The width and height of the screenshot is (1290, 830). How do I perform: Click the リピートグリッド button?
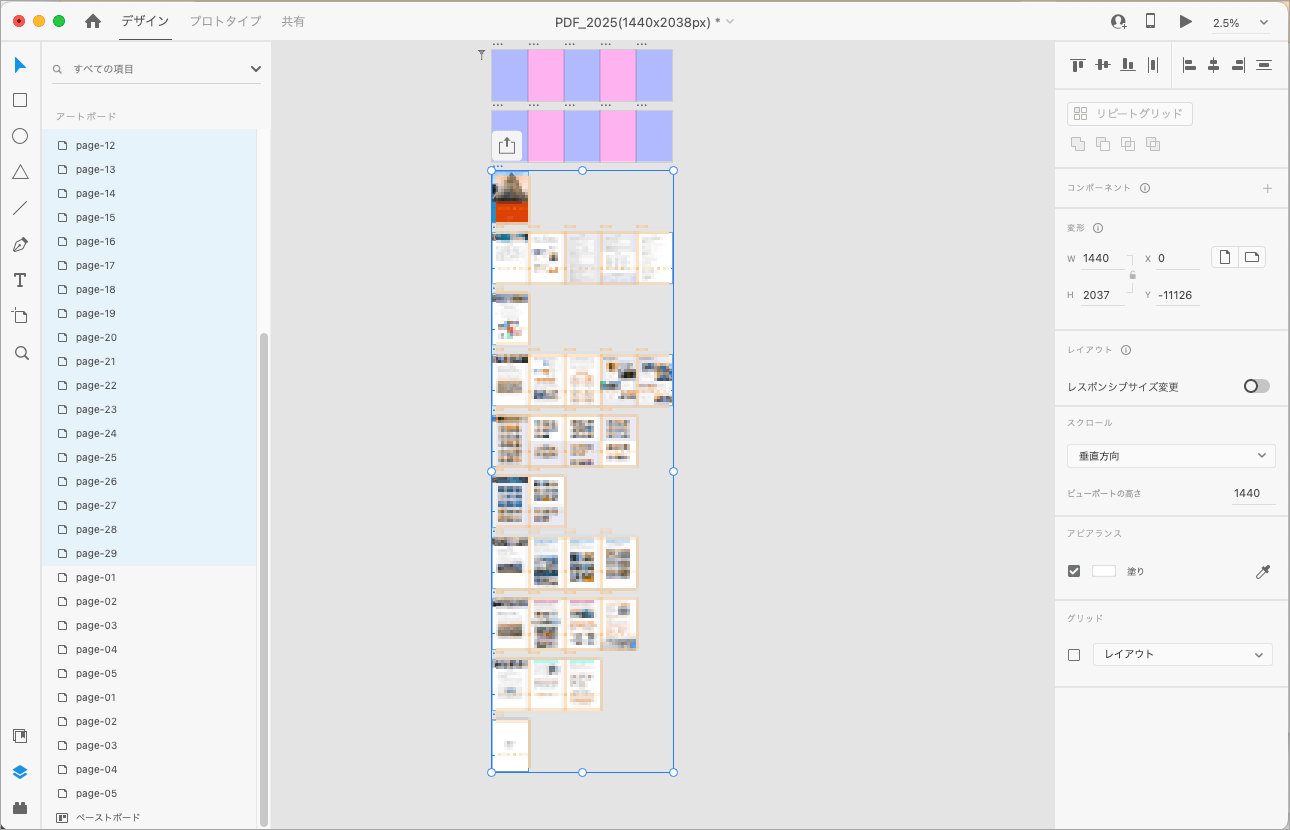(1129, 114)
